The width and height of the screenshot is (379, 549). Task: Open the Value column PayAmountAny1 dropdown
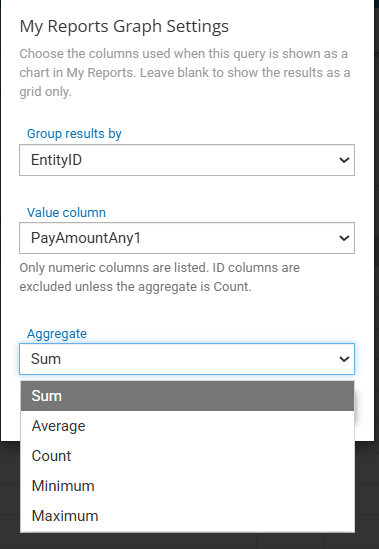pyautogui.click(x=187, y=238)
